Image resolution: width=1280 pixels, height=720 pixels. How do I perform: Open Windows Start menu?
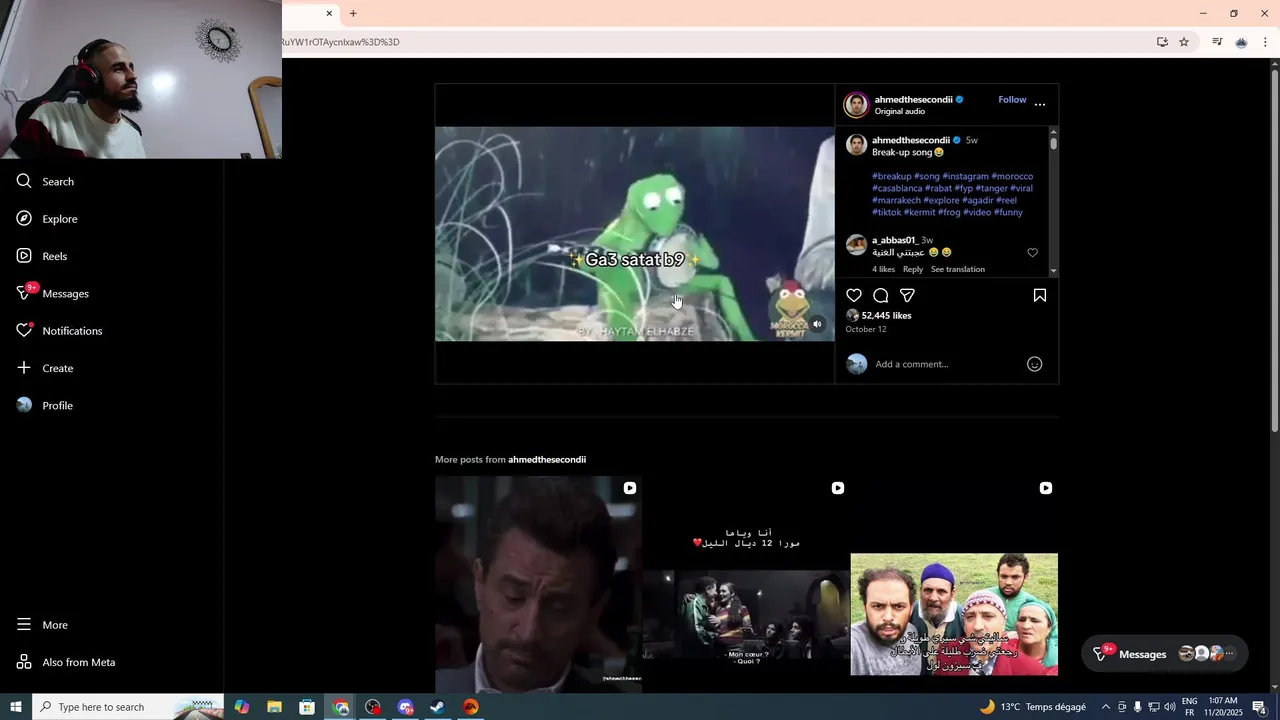click(15, 707)
